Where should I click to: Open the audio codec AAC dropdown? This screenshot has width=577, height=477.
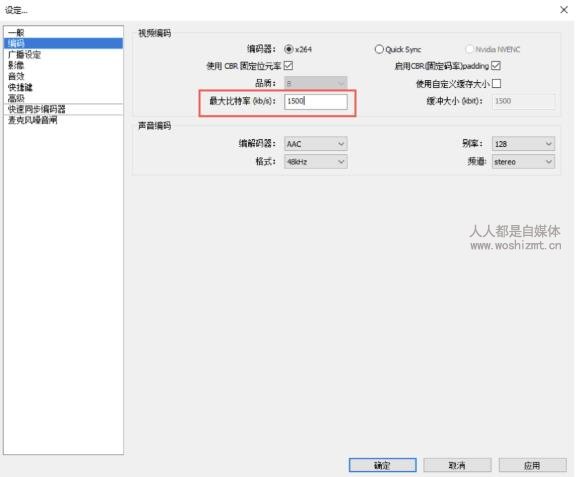coord(316,144)
